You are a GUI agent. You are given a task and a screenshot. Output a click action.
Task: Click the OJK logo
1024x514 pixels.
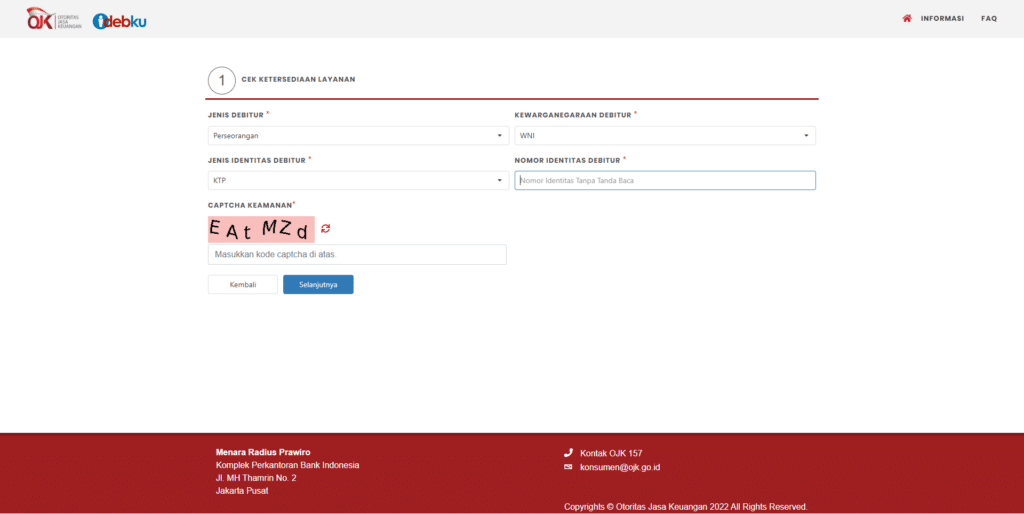[54, 19]
